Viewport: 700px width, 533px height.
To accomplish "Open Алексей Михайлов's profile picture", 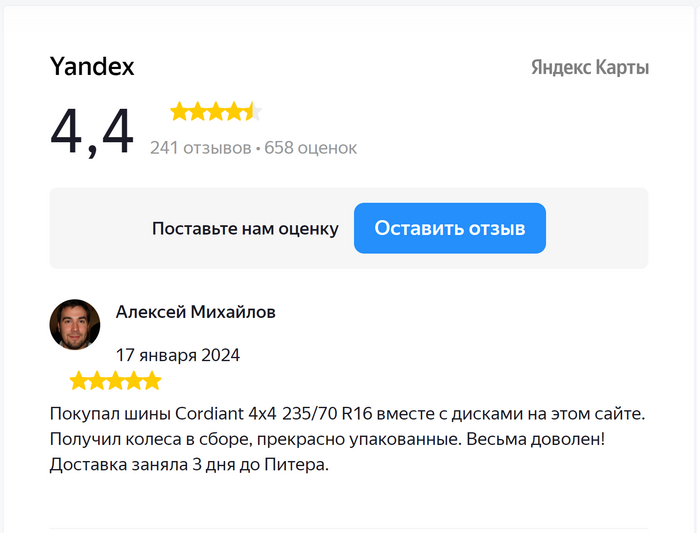I will click(75, 324).
